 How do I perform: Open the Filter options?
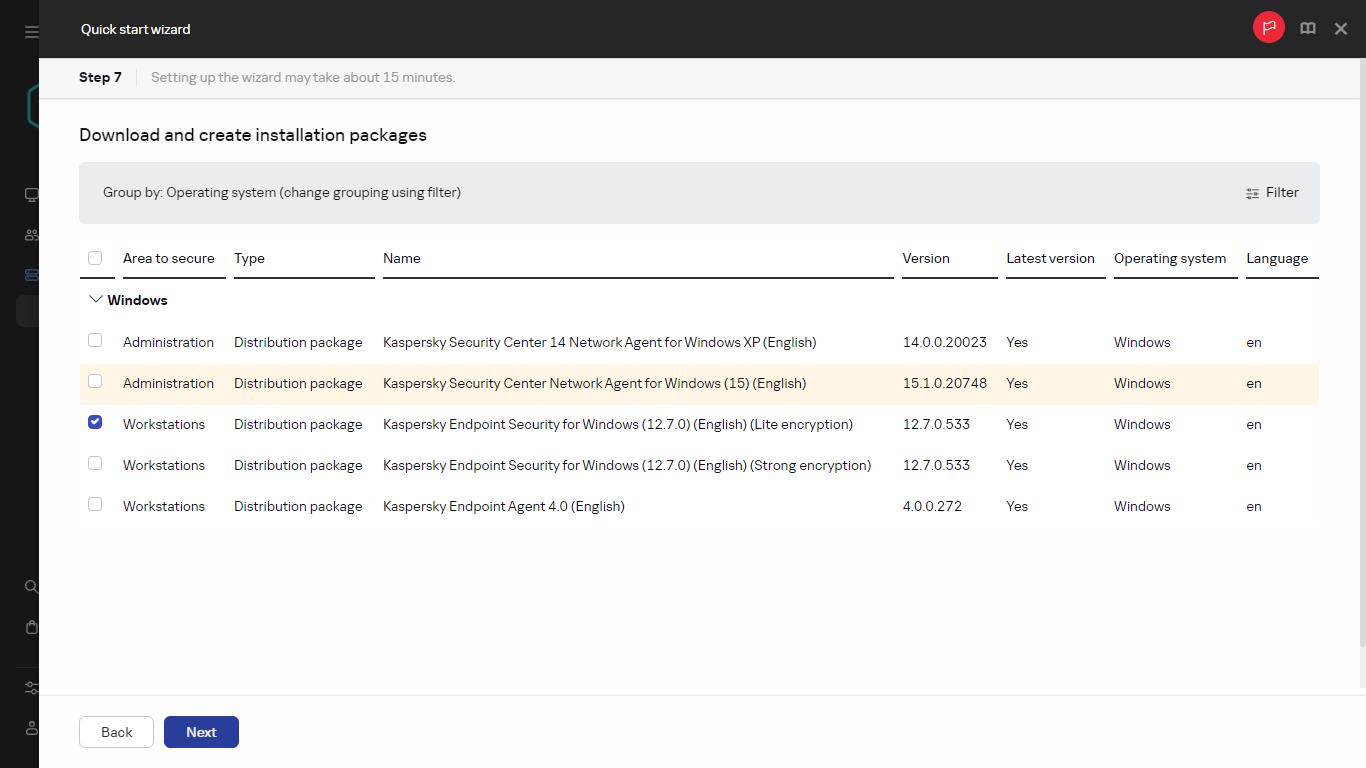pyautogui.click(x=1271, y=192)
